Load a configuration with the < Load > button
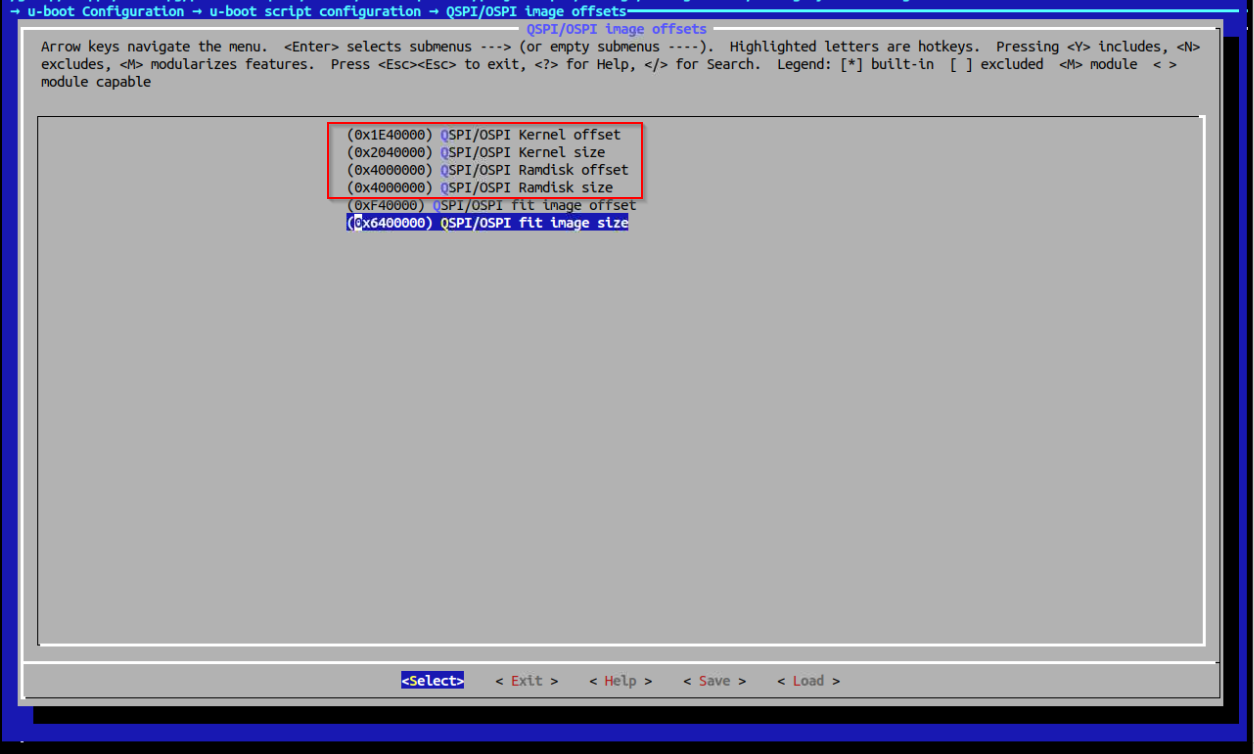 point(808,681)
